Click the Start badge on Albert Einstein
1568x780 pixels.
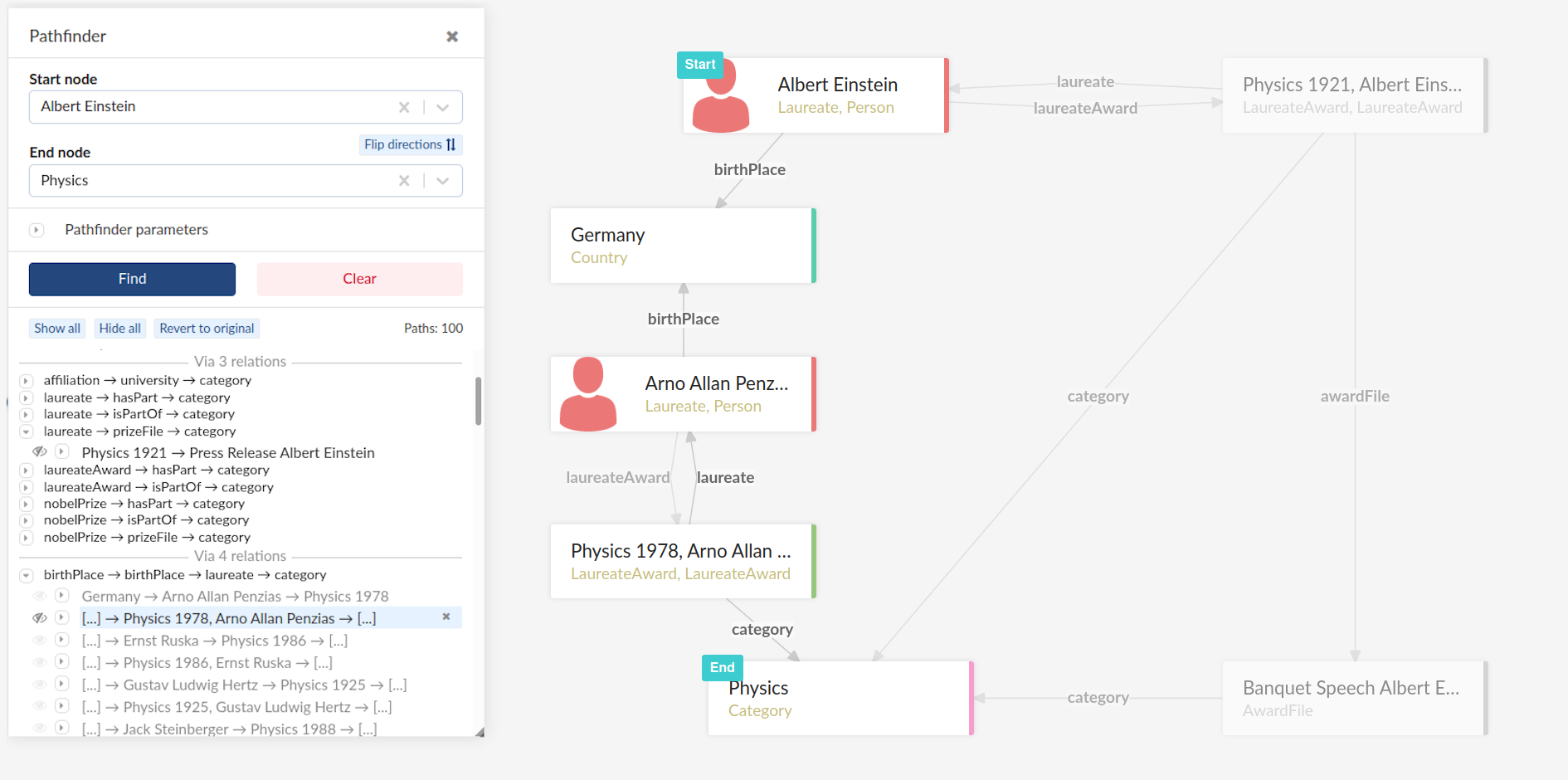(700, 65)
